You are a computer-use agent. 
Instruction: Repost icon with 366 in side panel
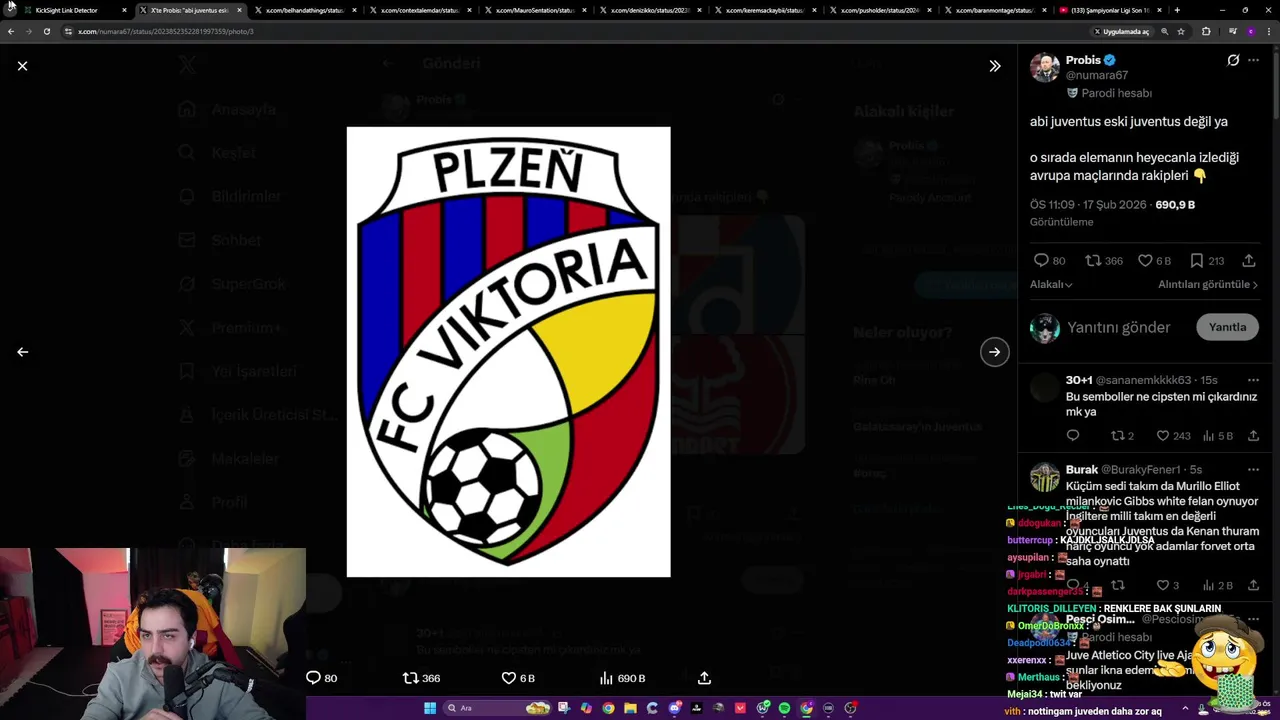[1104, 260]
